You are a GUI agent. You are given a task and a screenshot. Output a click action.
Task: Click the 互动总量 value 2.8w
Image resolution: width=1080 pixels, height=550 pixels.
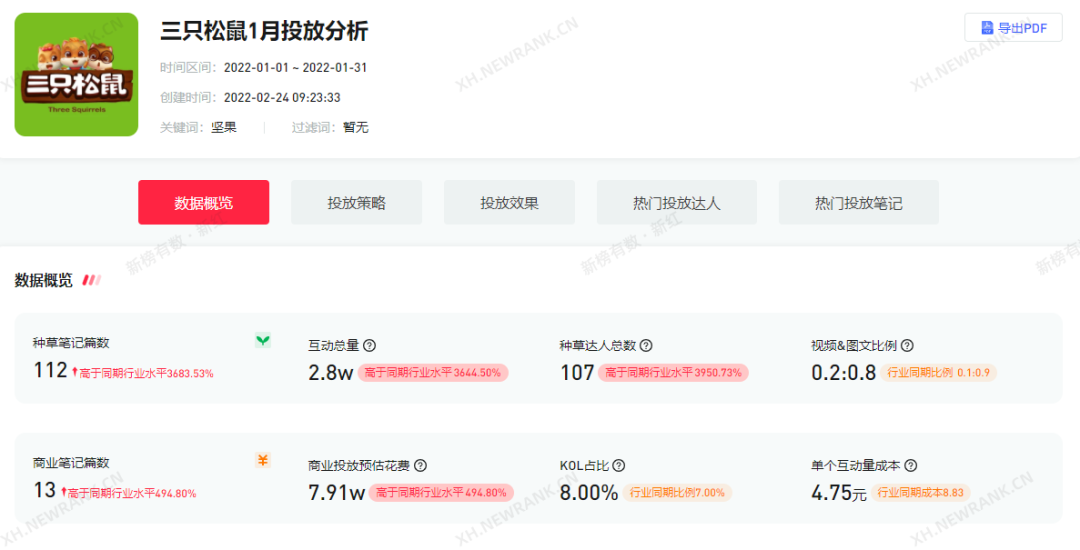click(x=331, y=372)
